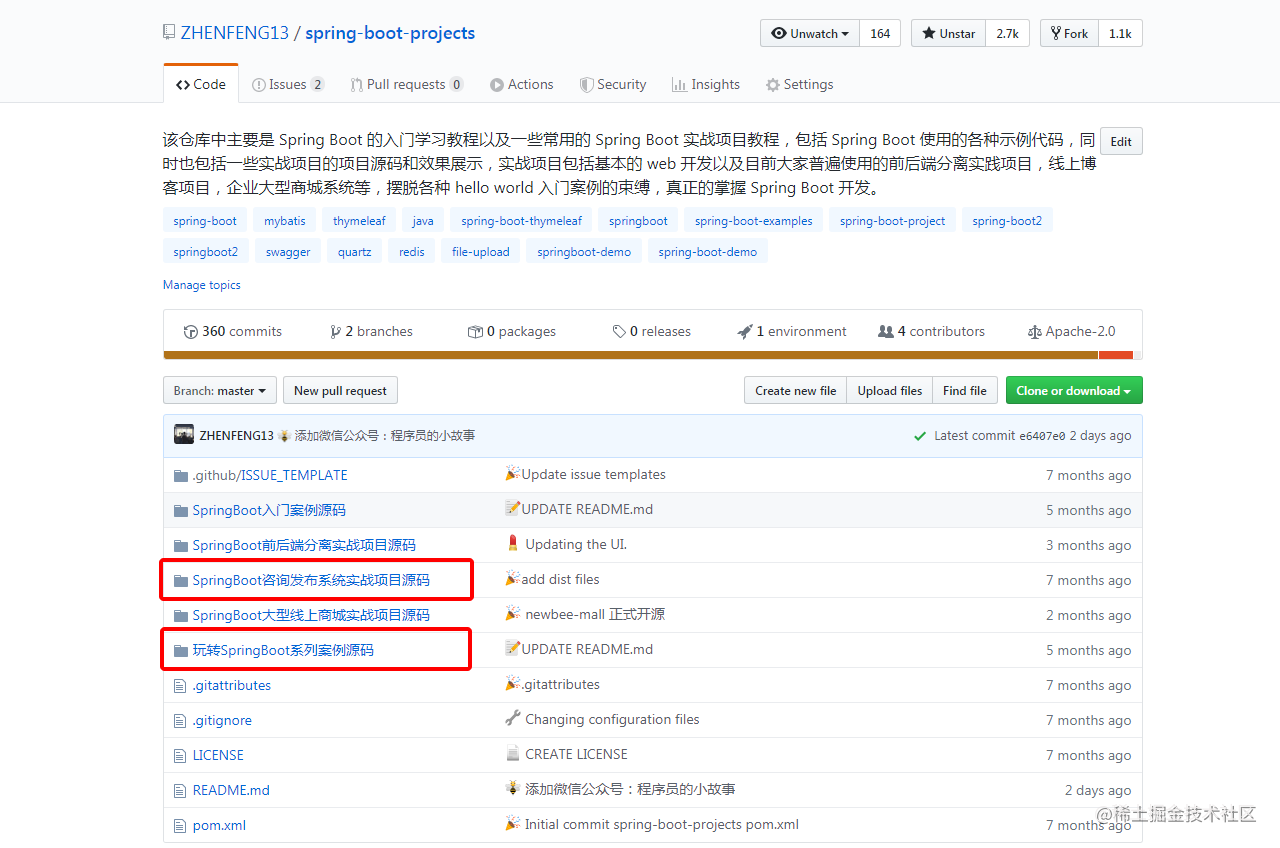Open commit message 'newbee-mall 正式开源'
The image size is (1280, 848).
(595, 614)
